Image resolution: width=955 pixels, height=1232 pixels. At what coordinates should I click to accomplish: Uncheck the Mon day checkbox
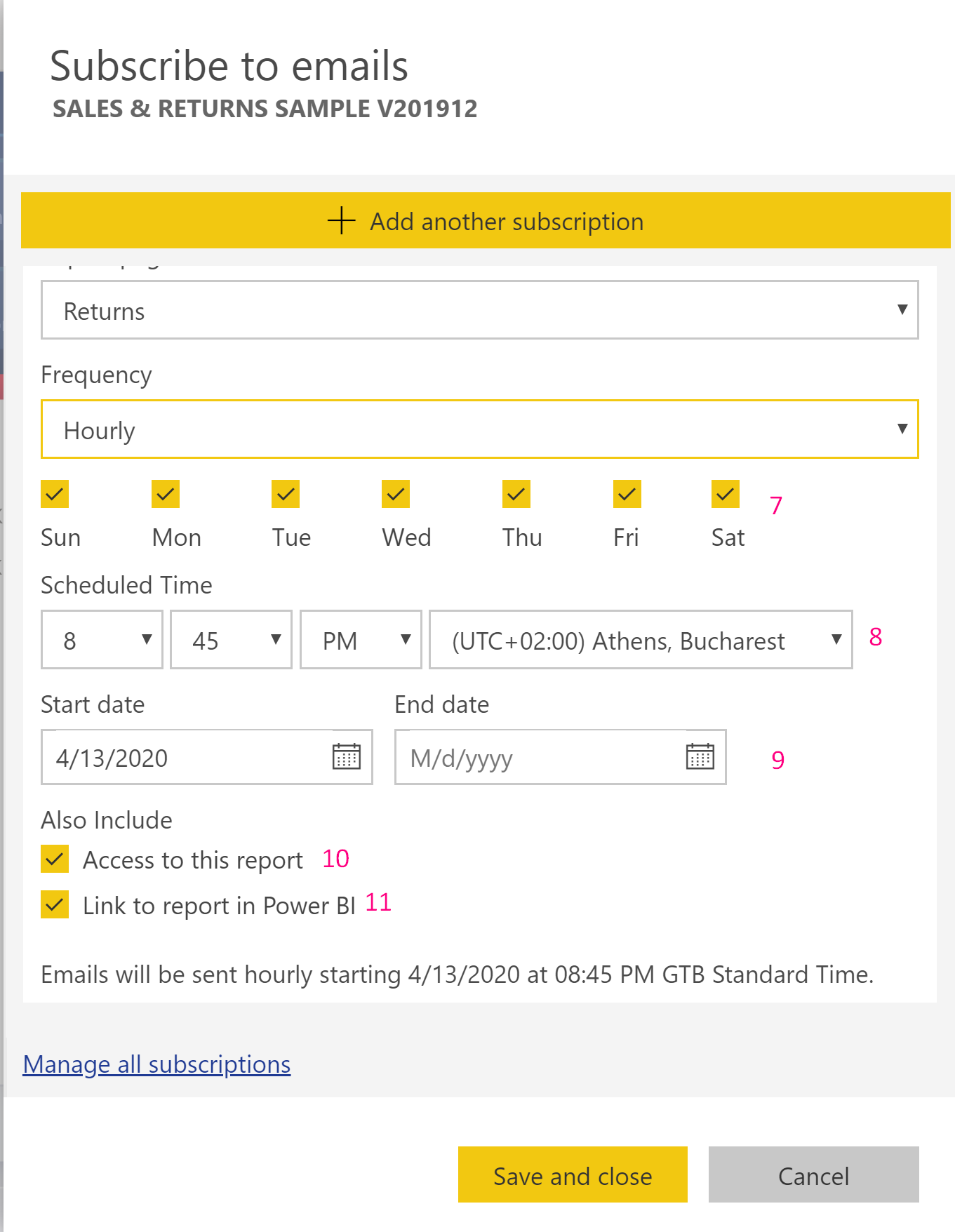(166, 494)
